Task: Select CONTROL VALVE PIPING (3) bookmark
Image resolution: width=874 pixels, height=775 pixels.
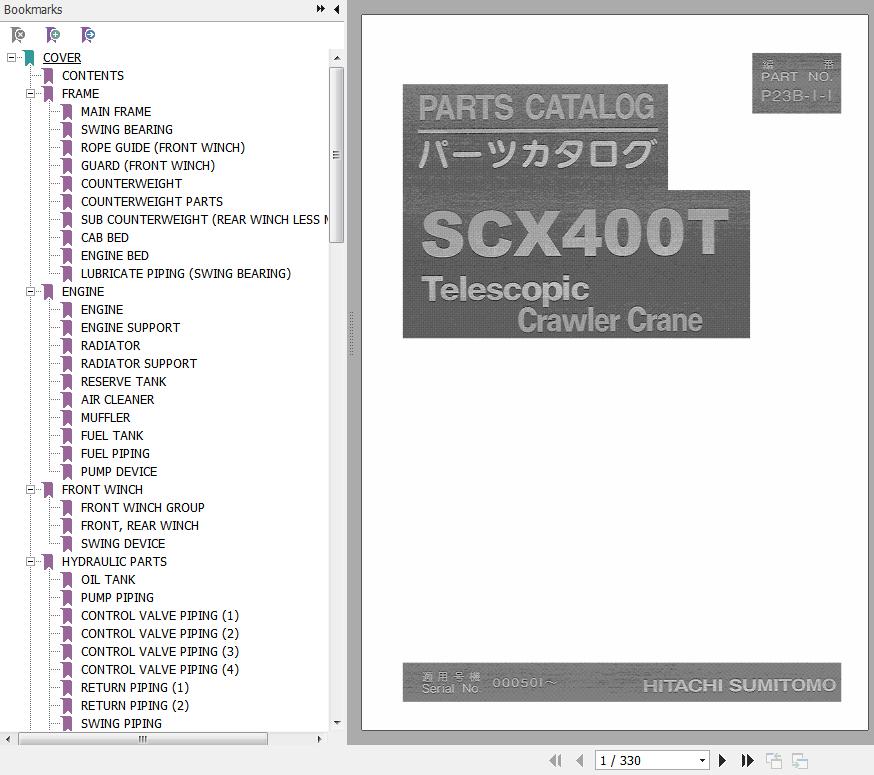Action: 159,652
